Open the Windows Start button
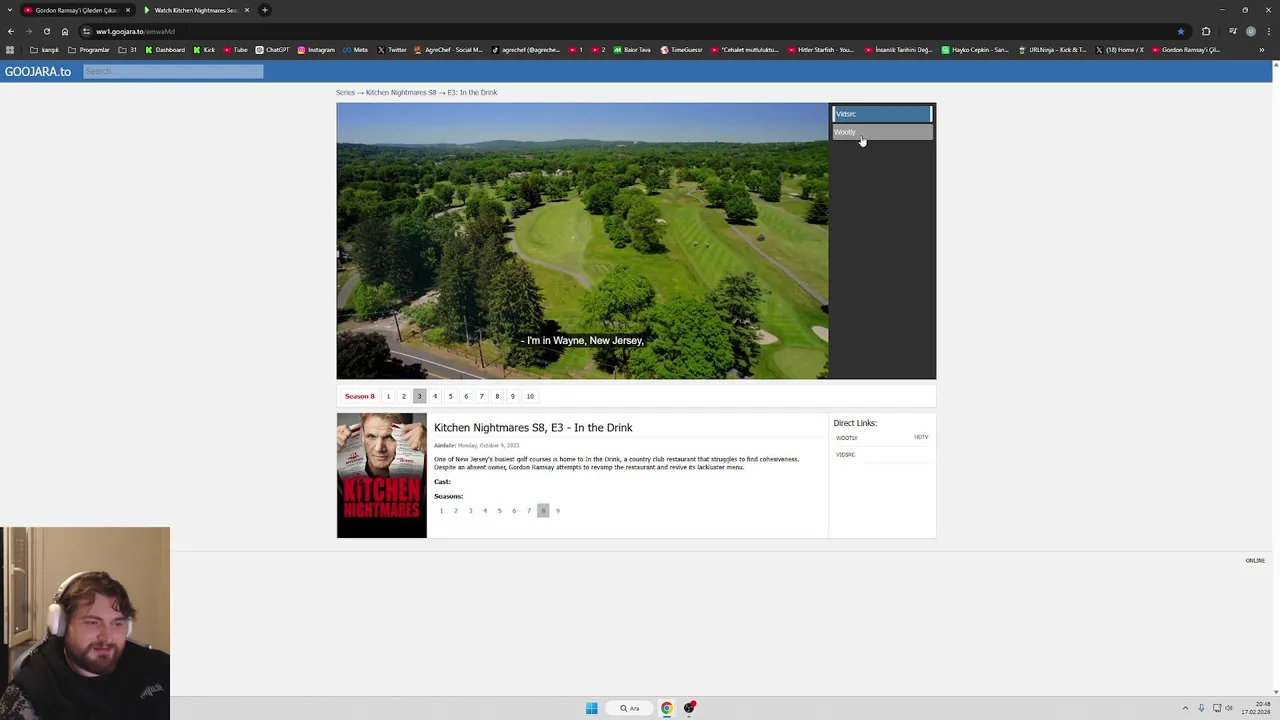 [x=592, y=708]
